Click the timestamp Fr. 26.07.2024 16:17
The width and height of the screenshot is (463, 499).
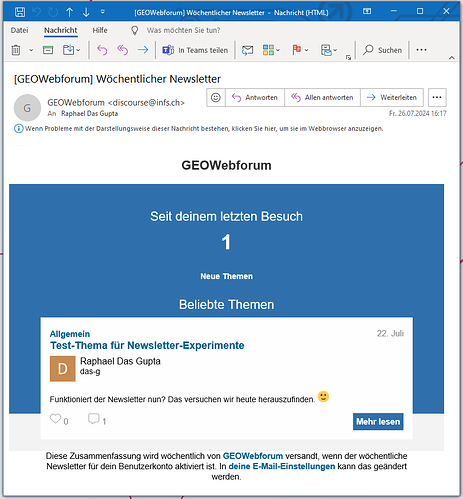click(417, 114)
